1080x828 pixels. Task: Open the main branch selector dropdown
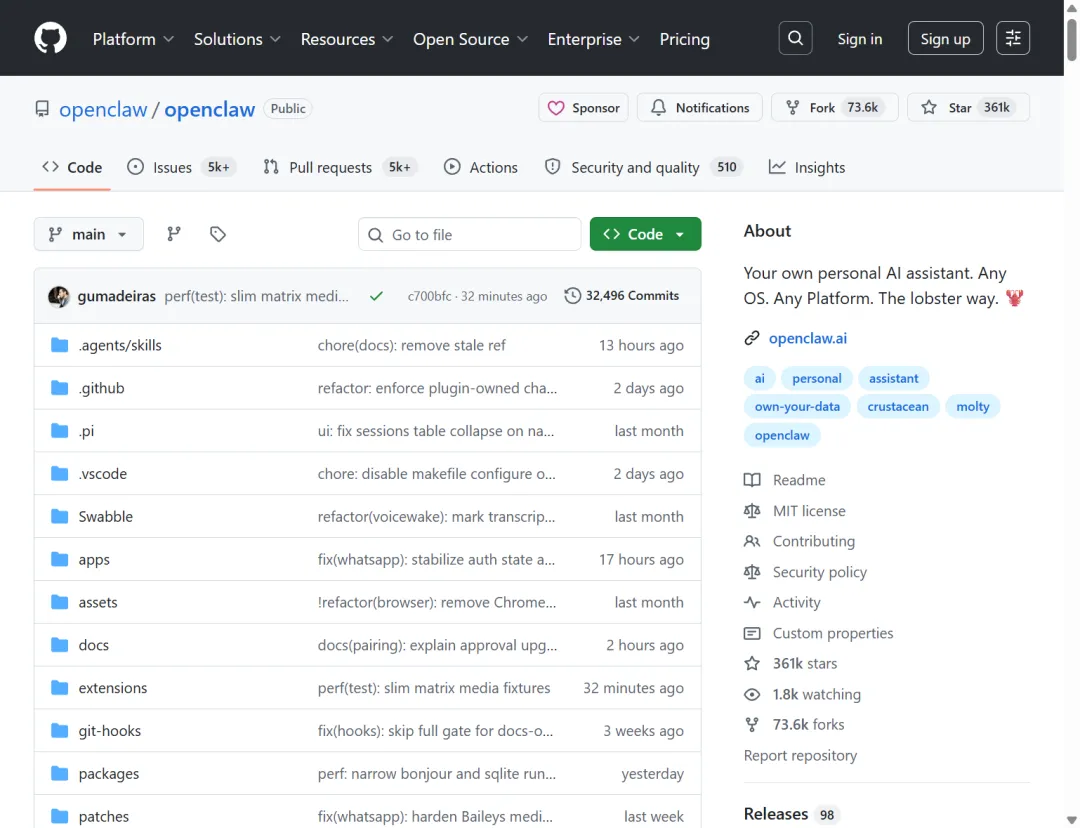[x=88, y=234]
